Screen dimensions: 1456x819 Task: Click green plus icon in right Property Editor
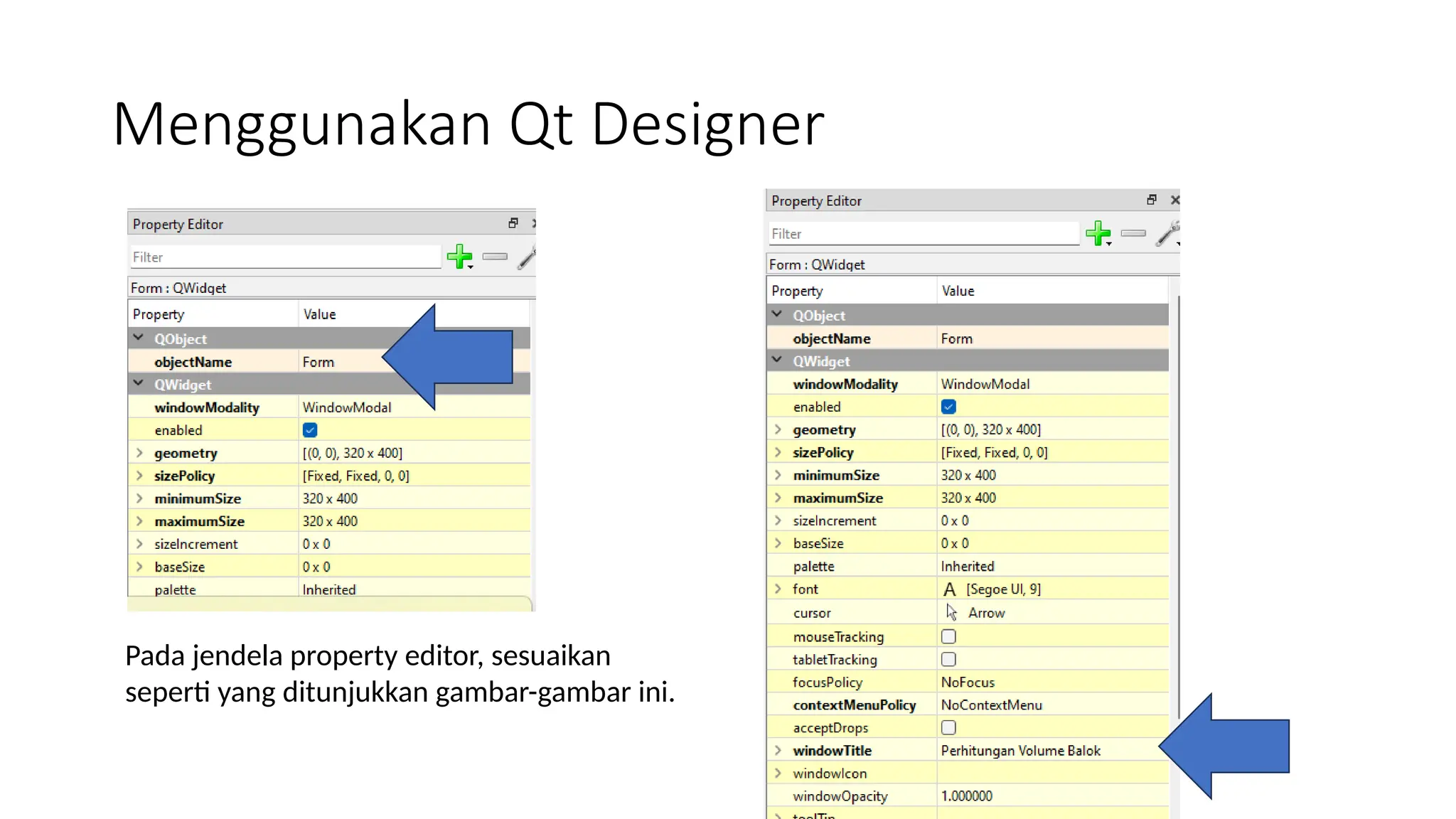[x=1098, y=232]
